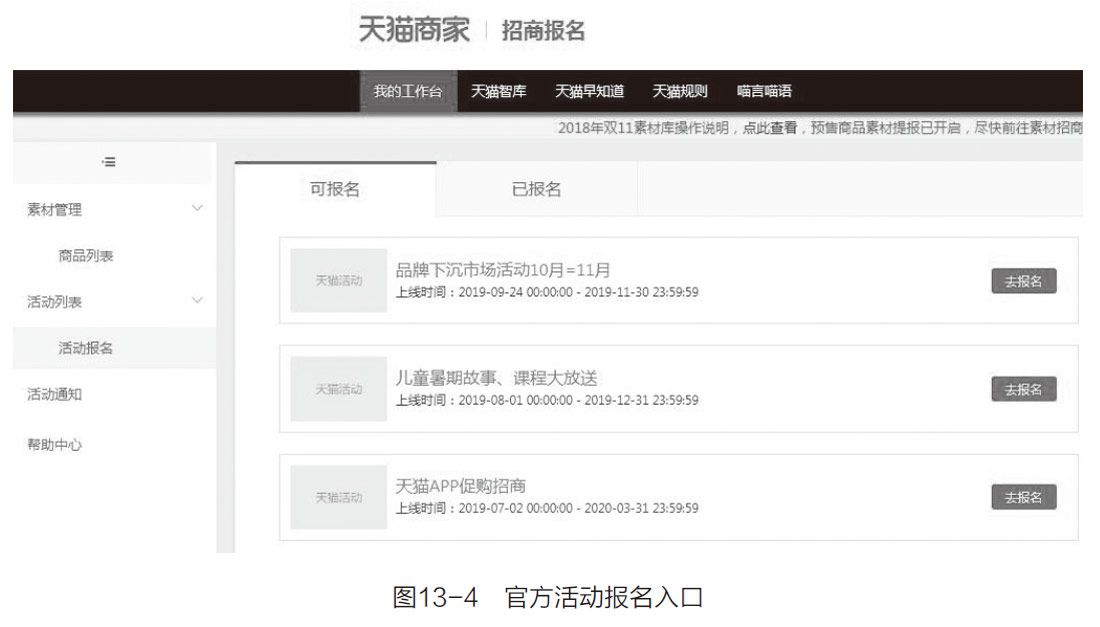Click the thumbnail of 天猫APP促购招商 activity

pyautogui.click(x=338, y=497)
